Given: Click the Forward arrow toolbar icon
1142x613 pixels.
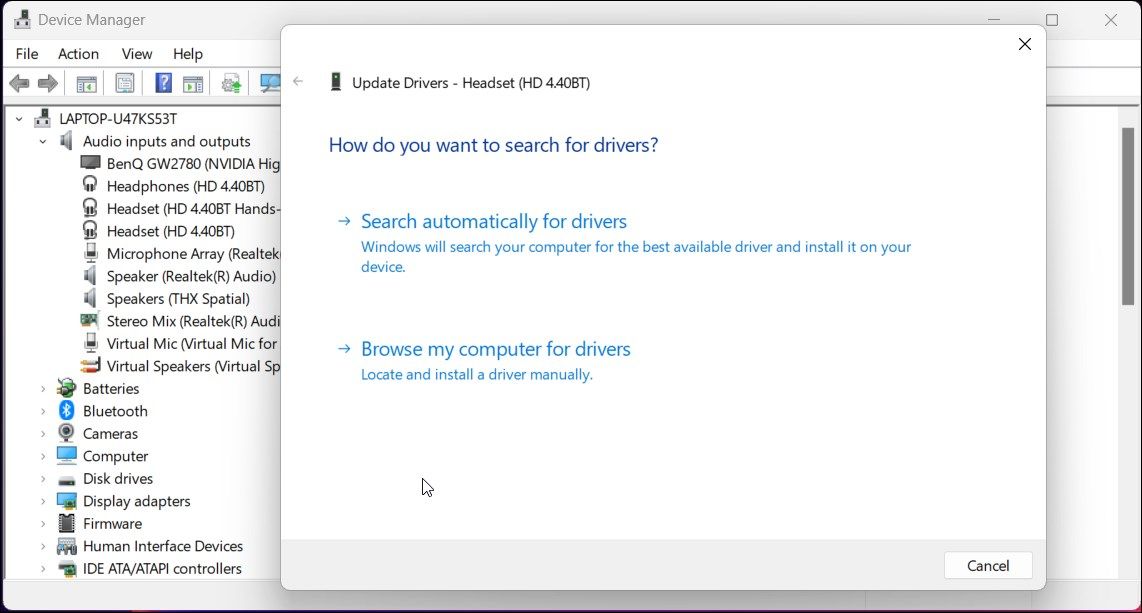Looking at the screenshot, I should click(48, 84).
